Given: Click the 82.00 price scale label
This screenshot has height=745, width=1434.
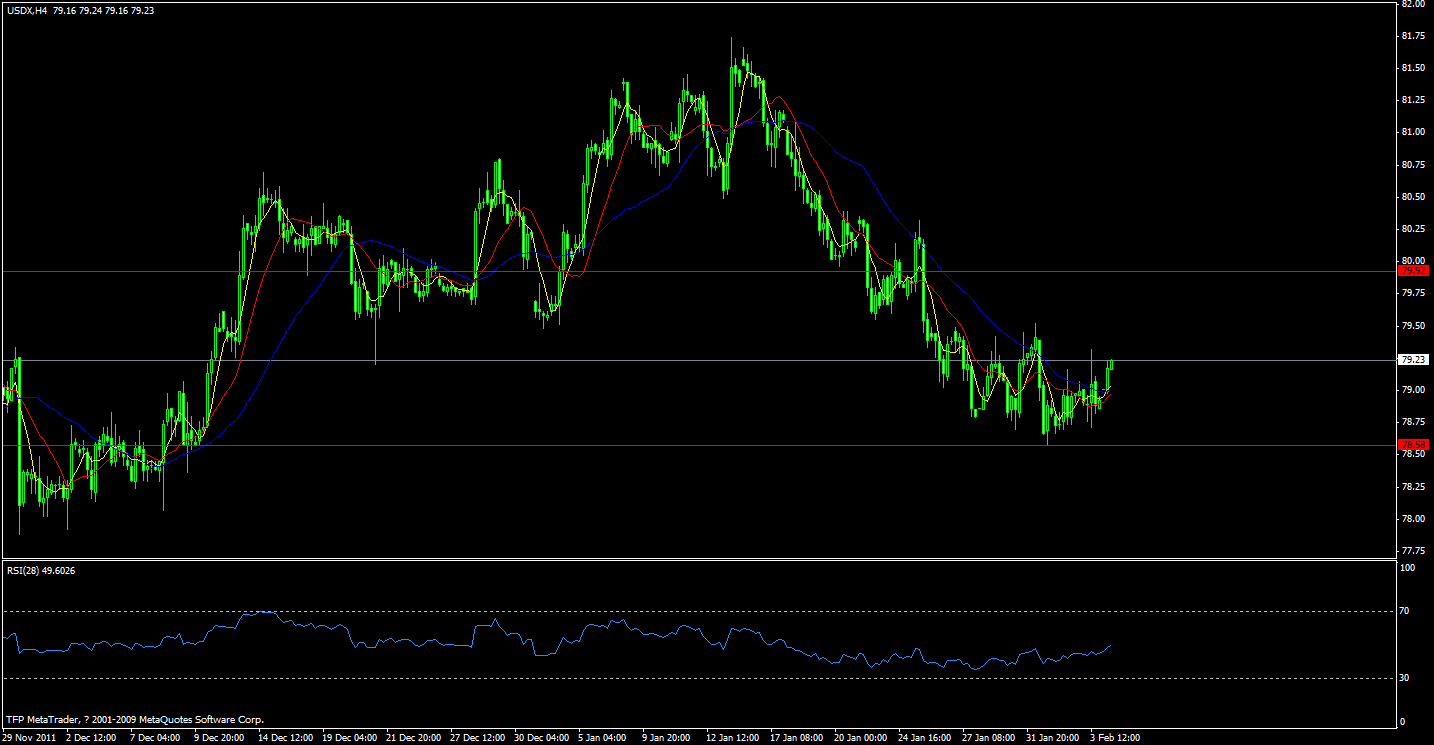Looking at the screenshot, I should pyautogui.click(x=1413, y=4).
